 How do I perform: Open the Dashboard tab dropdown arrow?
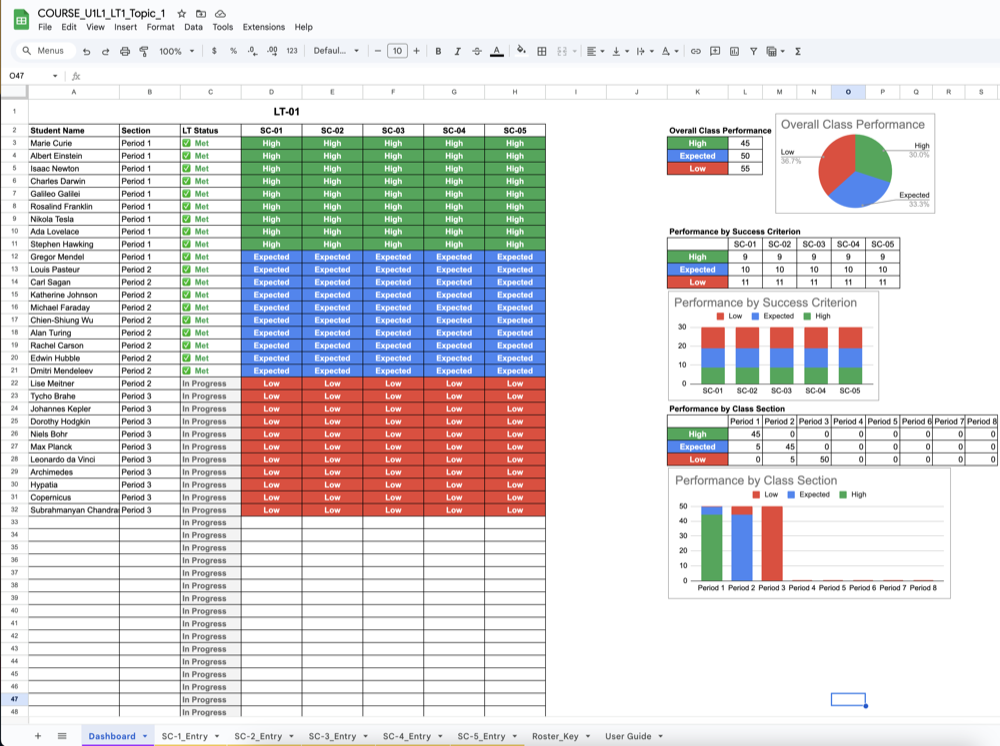[x=145, y=736]
